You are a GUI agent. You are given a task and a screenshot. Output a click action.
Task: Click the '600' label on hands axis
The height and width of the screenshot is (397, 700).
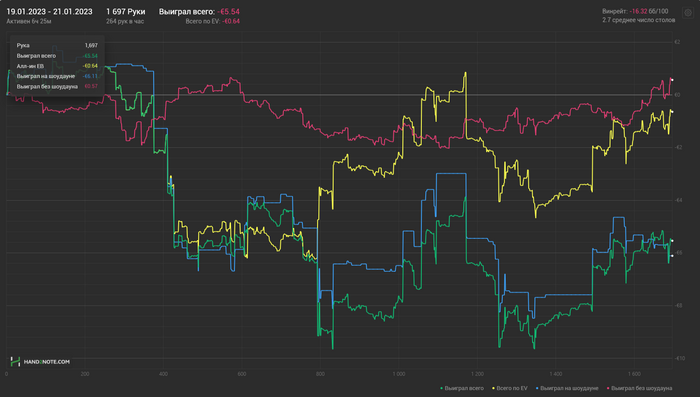[242, 374]
